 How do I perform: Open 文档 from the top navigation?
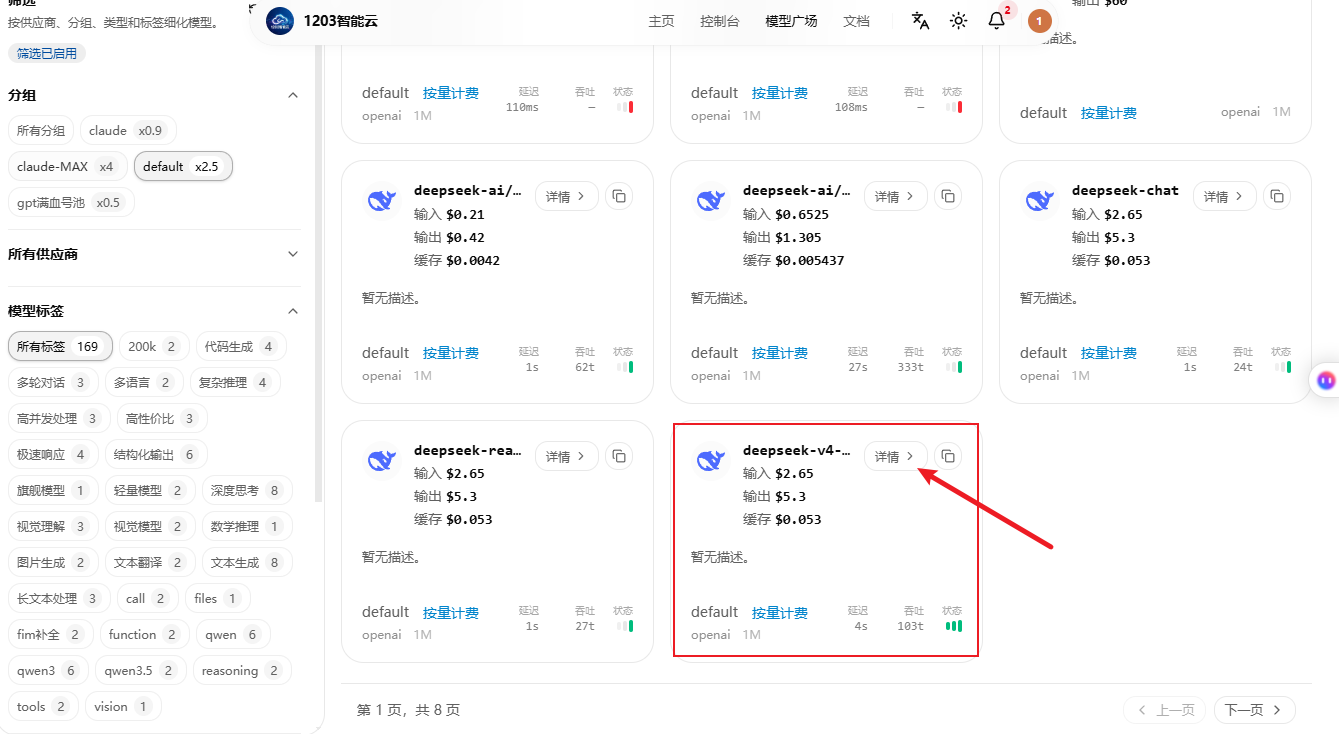click(856, 21)
